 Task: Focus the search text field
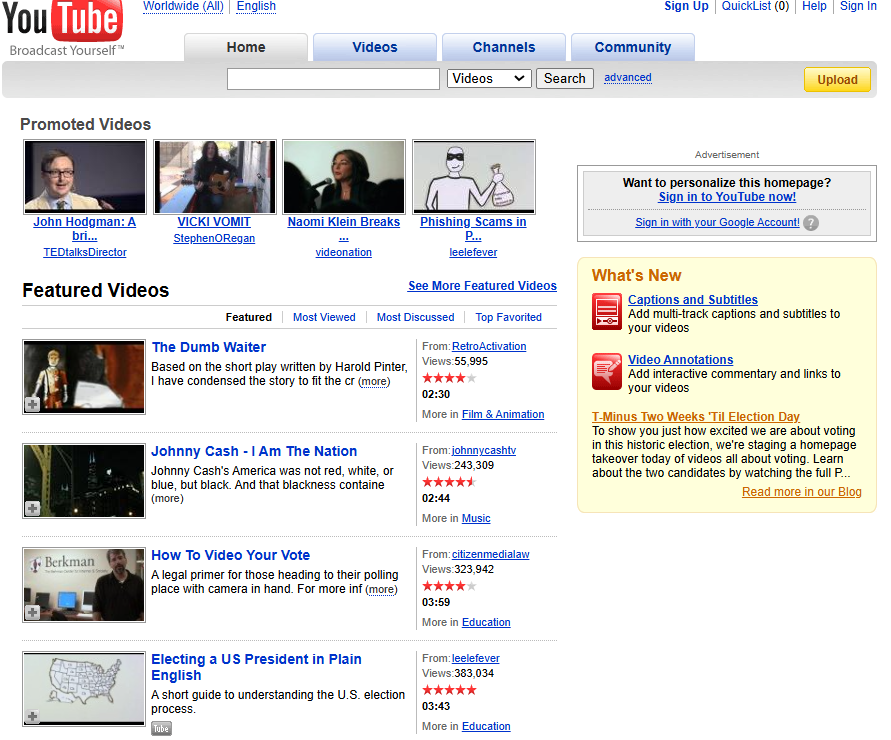pos(333,79)
